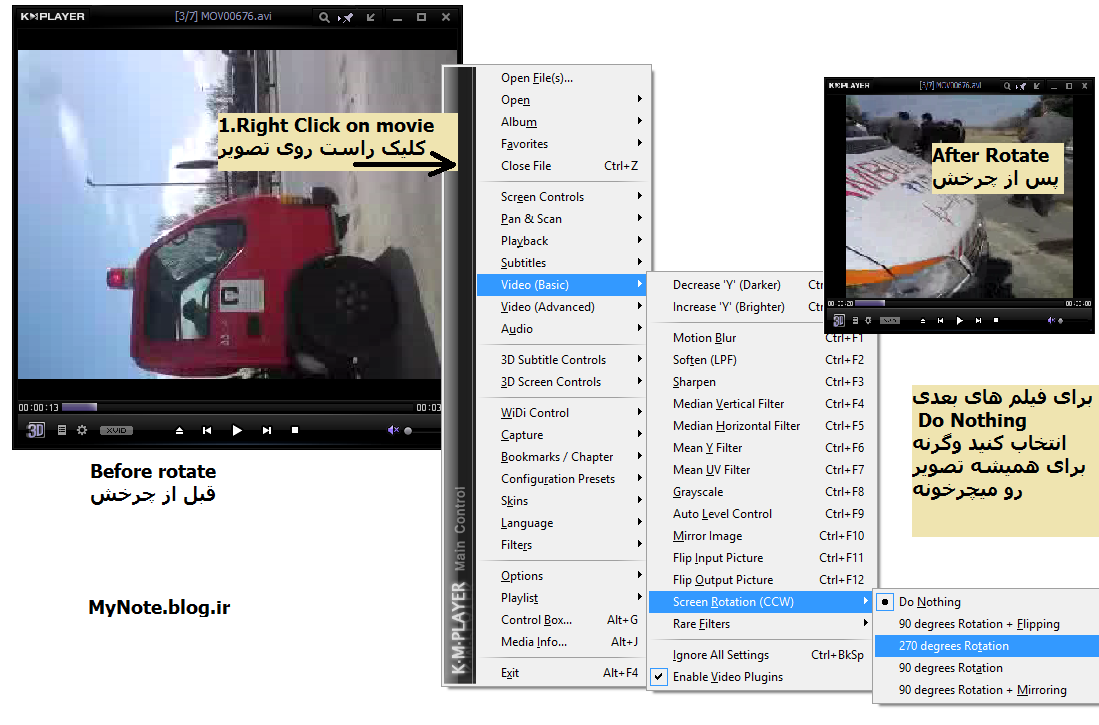Click the seek bar in main player
1099x725 pixels.
pyautogui.click(x=230, y=407)
